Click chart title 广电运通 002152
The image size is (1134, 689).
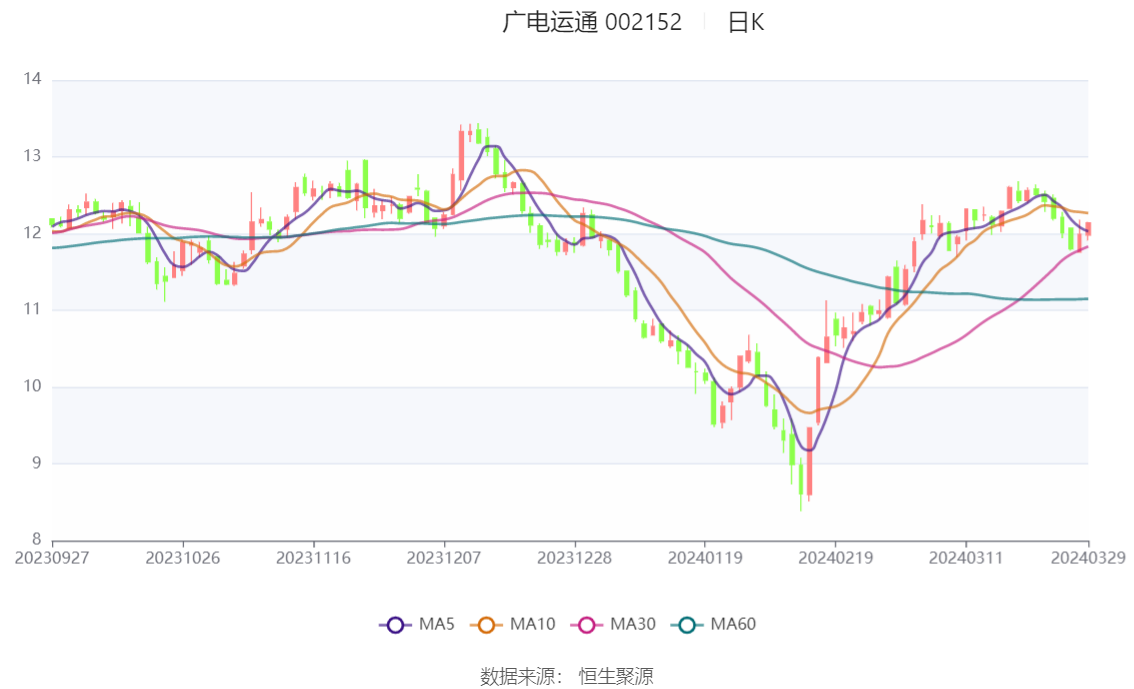592,22
